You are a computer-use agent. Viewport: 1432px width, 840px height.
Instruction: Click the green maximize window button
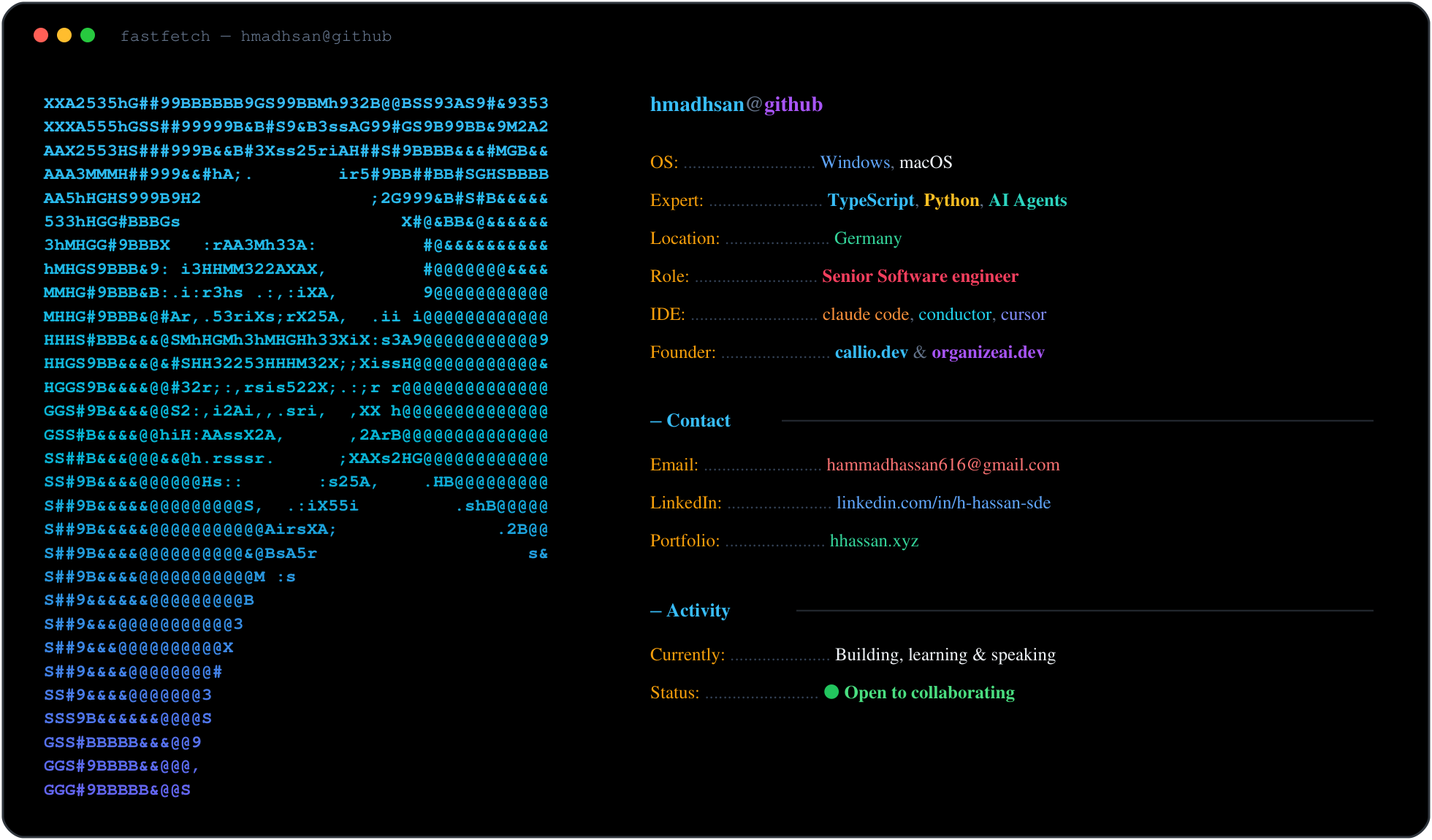(88, 35)
